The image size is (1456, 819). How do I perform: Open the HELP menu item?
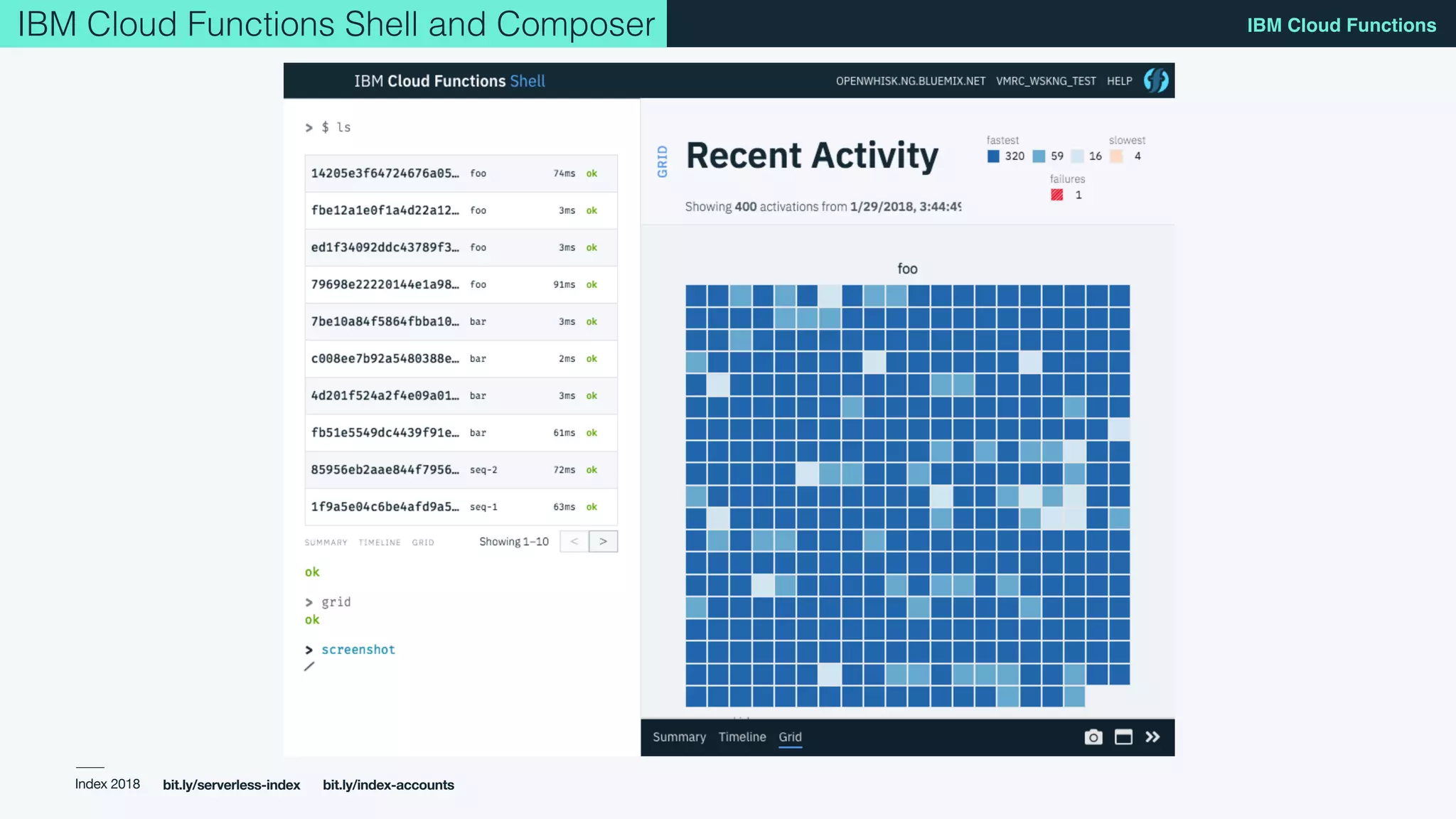point(1119,81)
